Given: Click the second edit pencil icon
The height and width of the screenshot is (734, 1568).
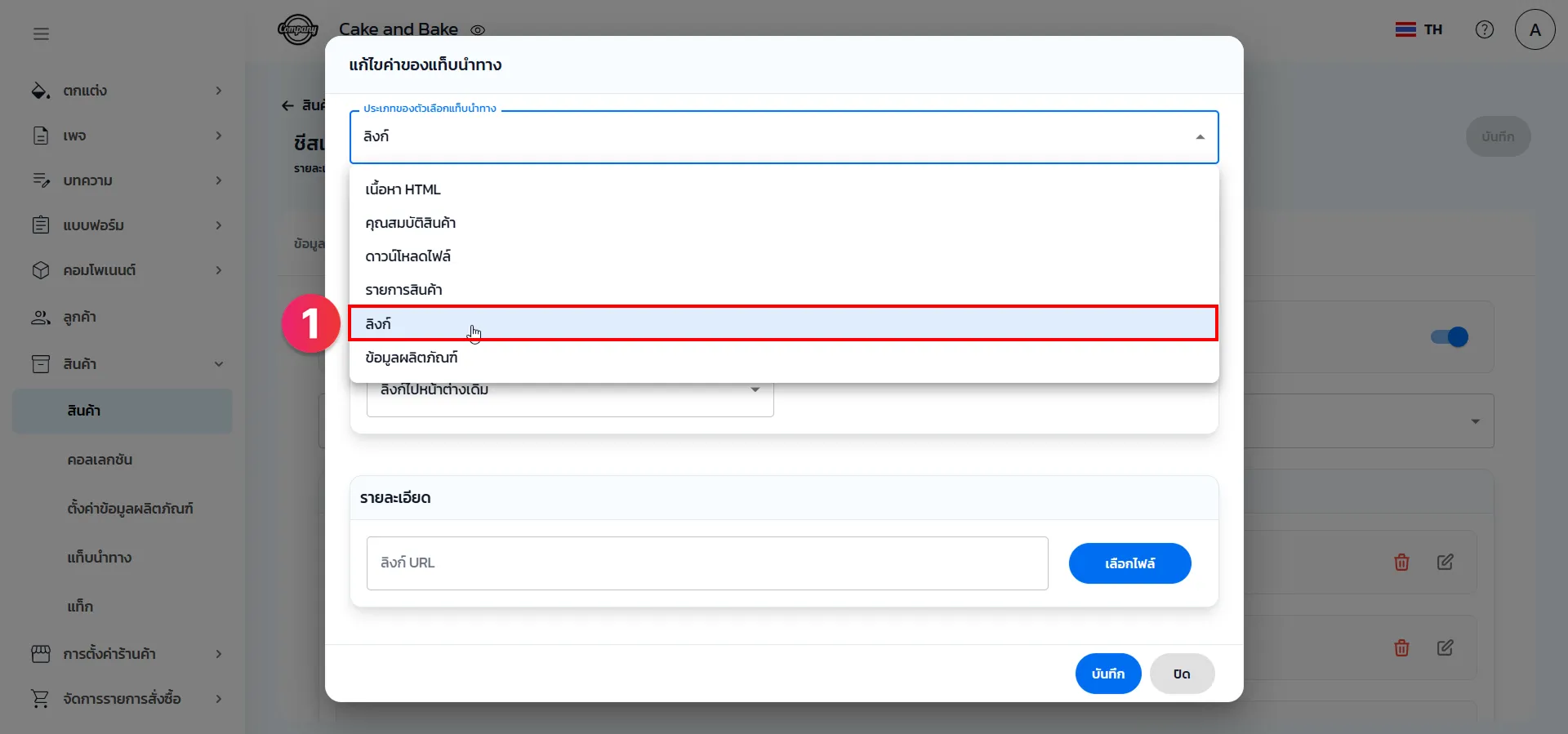Looking at the screenshot, I should 1445,648.
